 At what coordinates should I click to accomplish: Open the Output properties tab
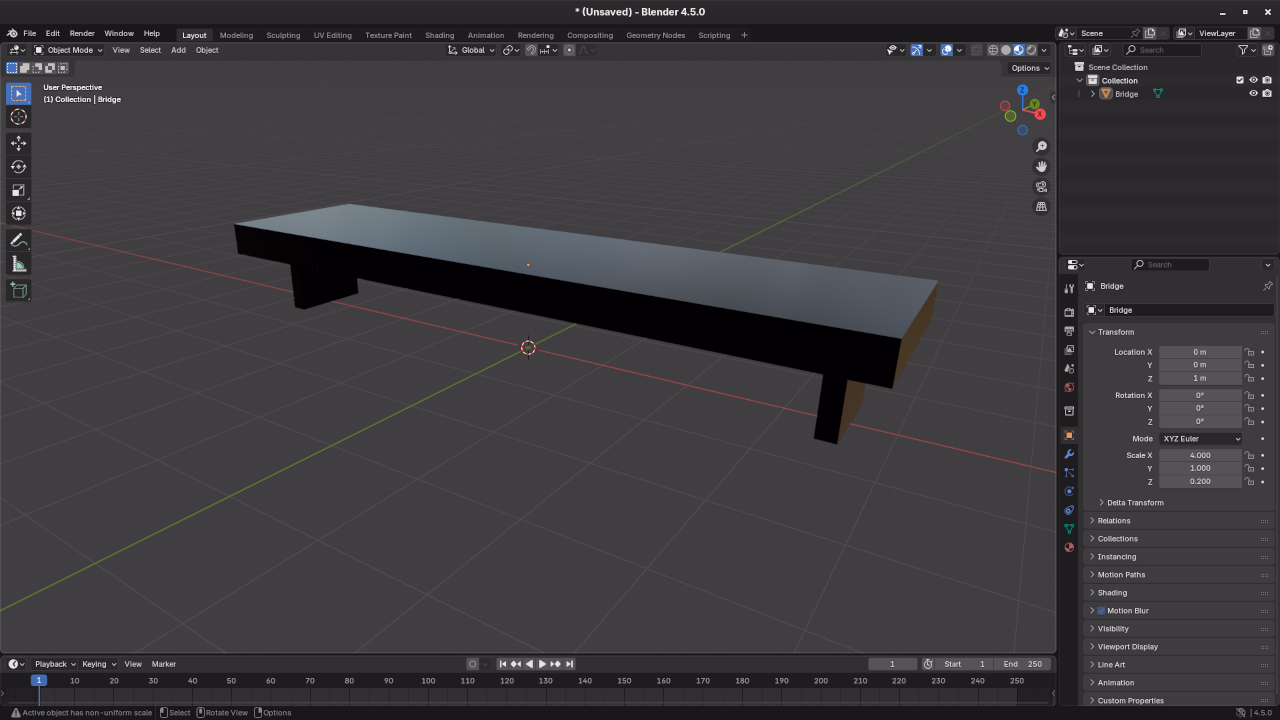pos(1069,331)
